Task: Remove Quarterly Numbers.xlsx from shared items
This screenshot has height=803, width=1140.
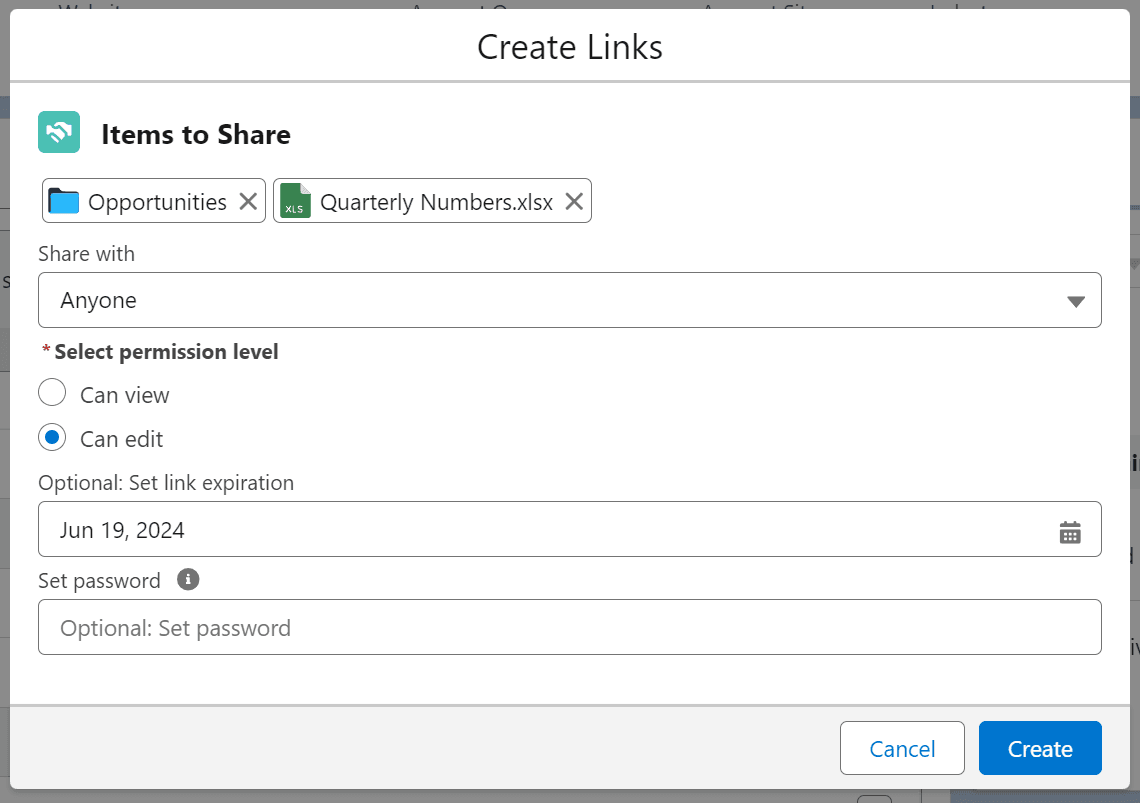Action: (x=574, y=201)
